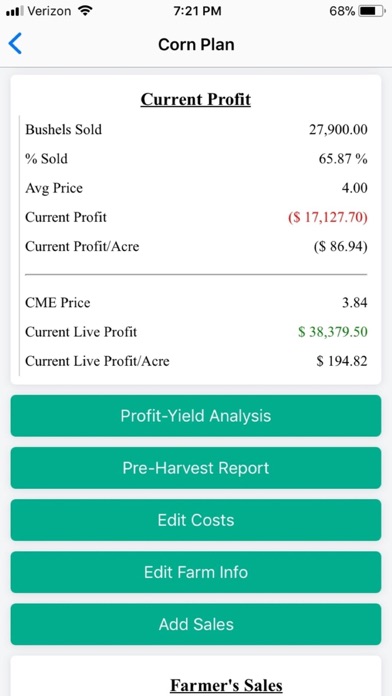Select the % Sold value 65.87 %

[343, 159]
